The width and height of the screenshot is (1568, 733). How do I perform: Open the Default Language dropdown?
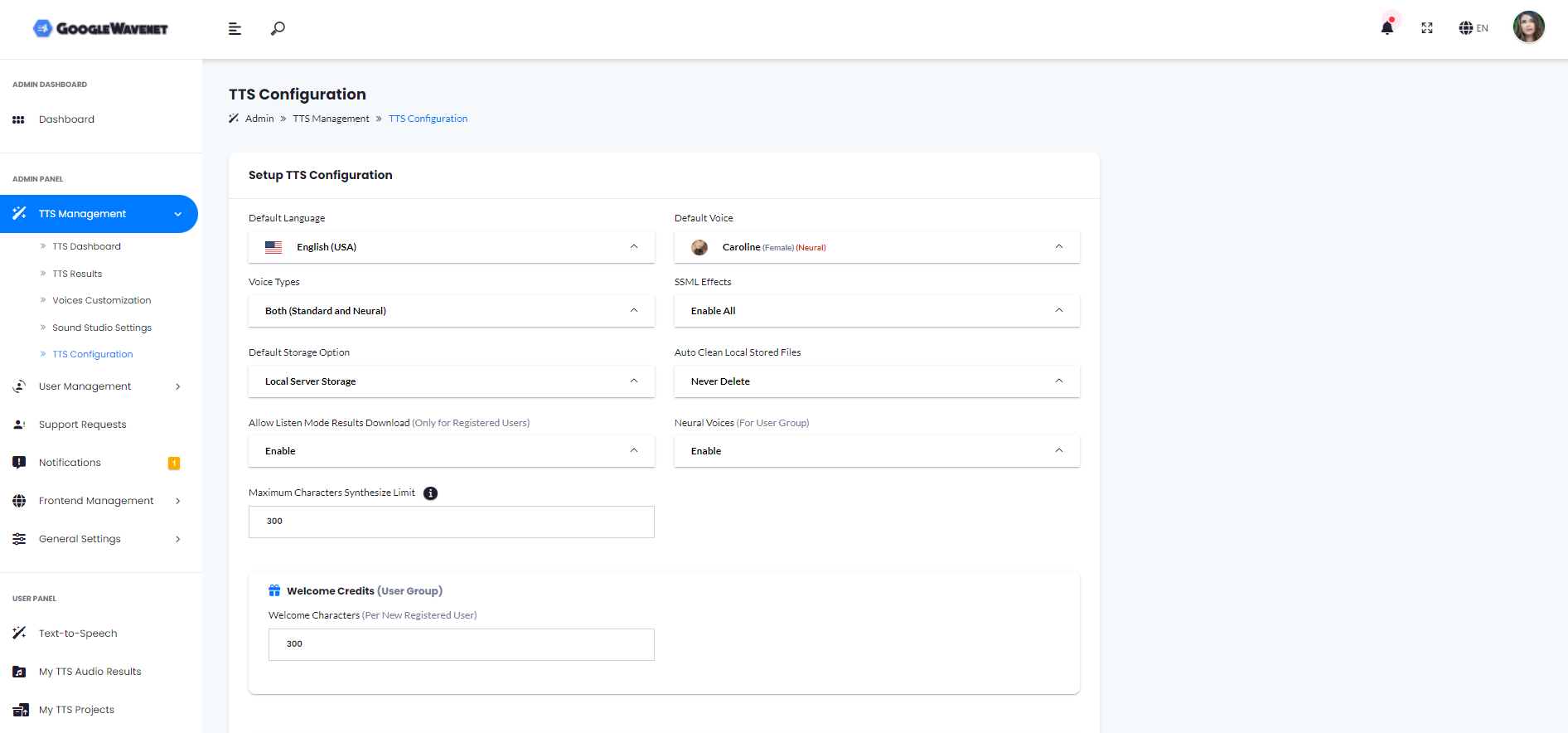point(451,247)
